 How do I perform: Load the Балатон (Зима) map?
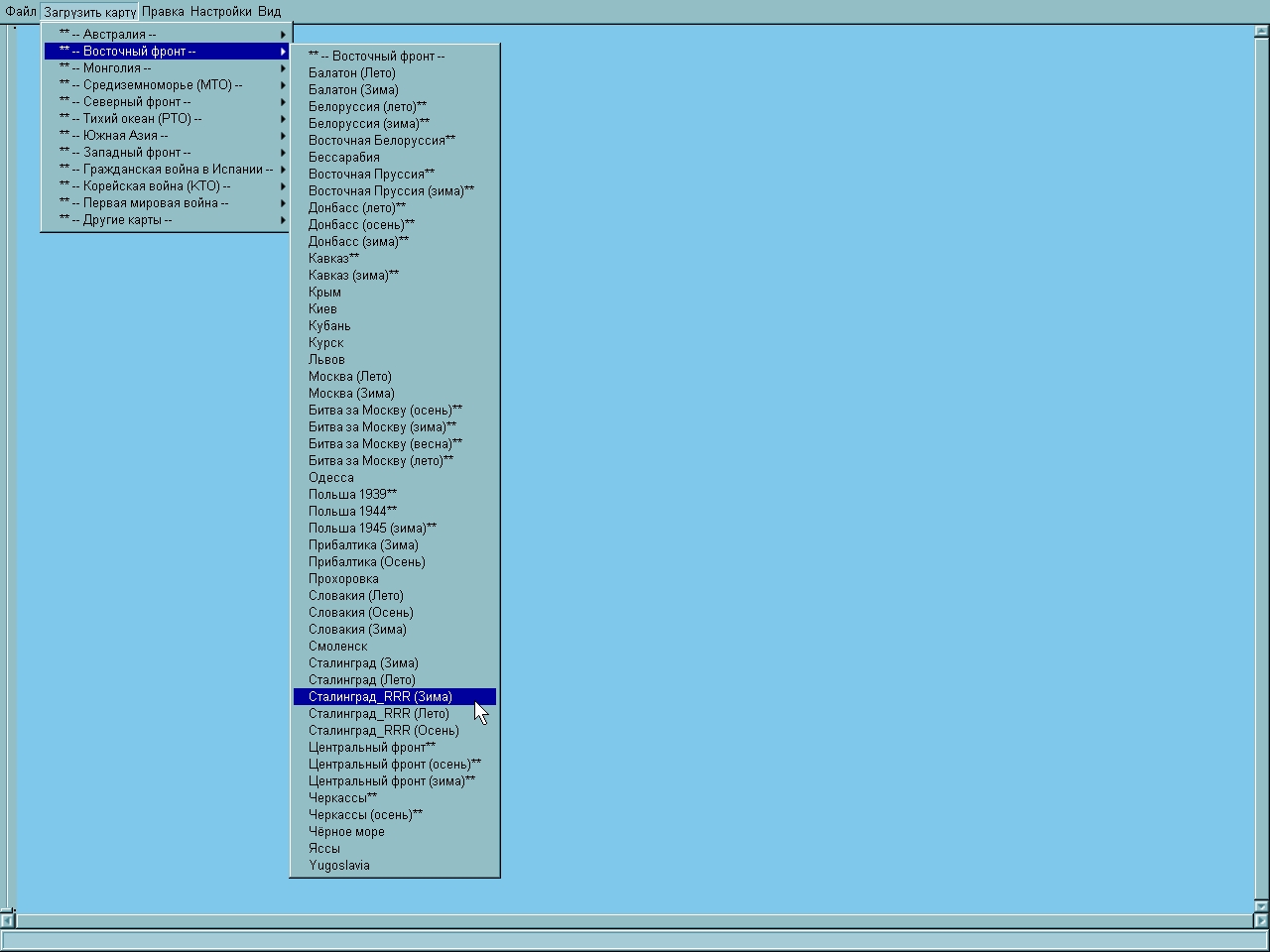pos(395,90)
